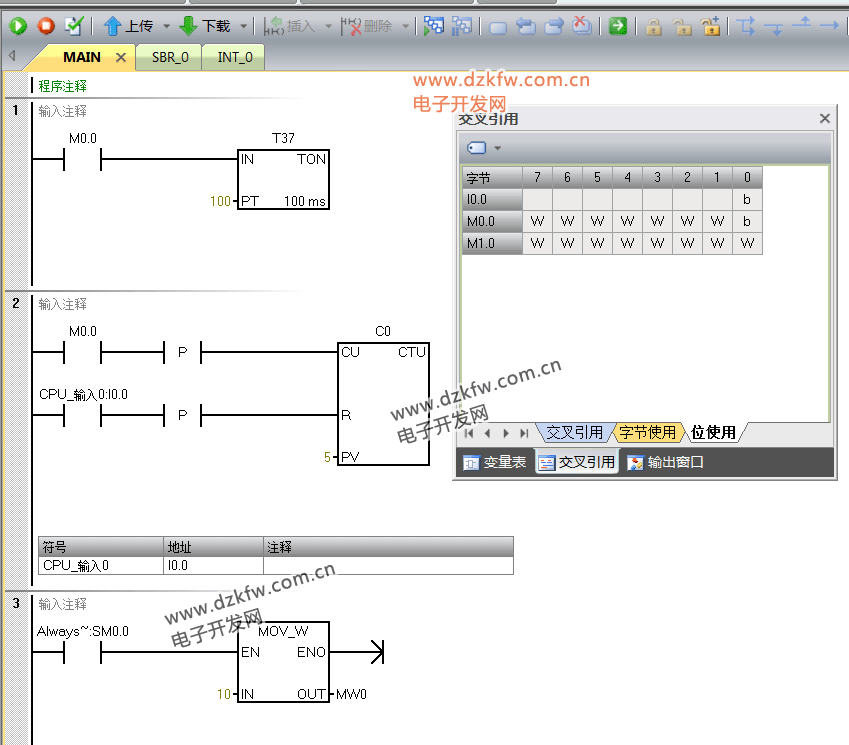
Task: Click the green arrow go-to icon
Action: click(618, 26)
